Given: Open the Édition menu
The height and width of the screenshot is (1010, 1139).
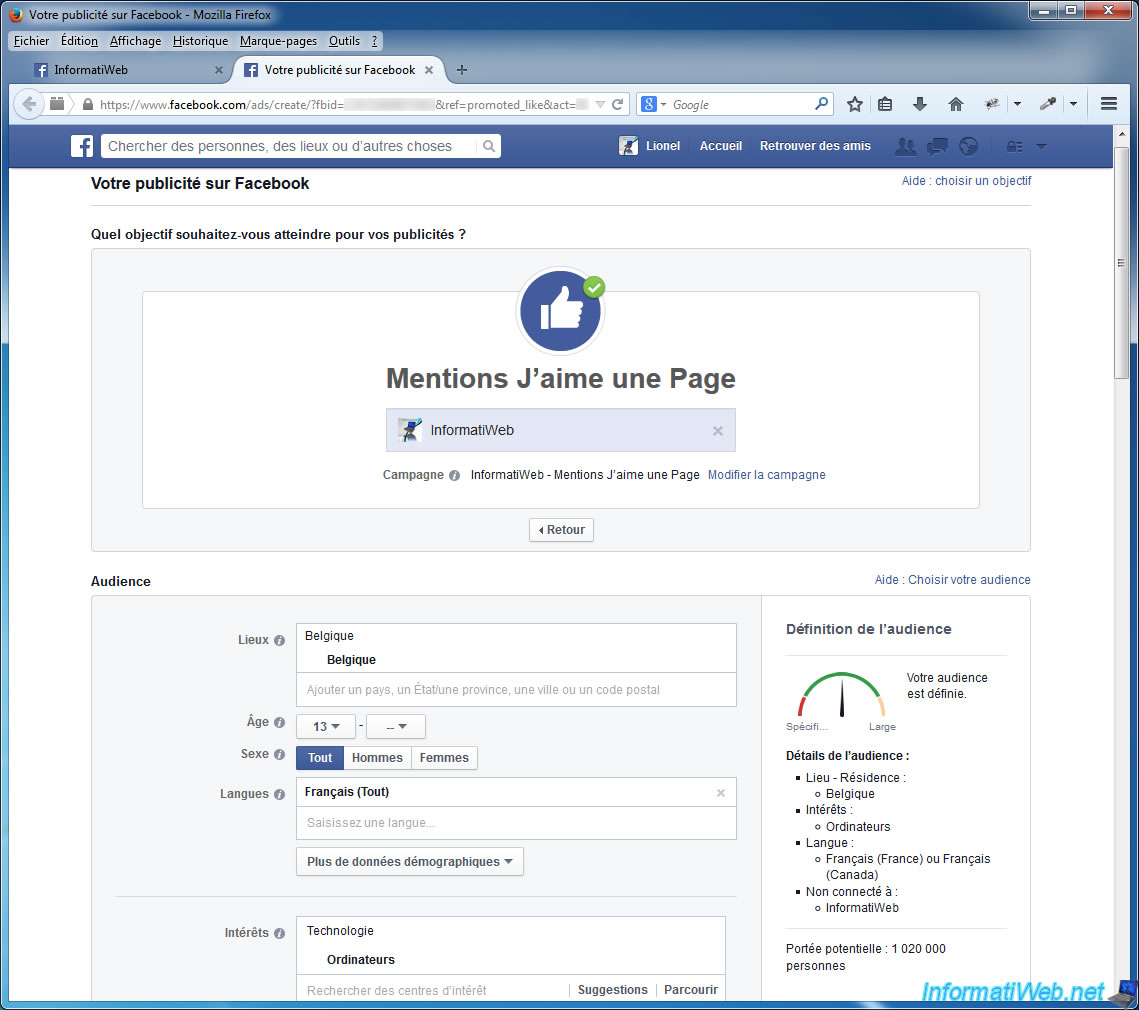Looking at the screenshot, I should [79, 41].
